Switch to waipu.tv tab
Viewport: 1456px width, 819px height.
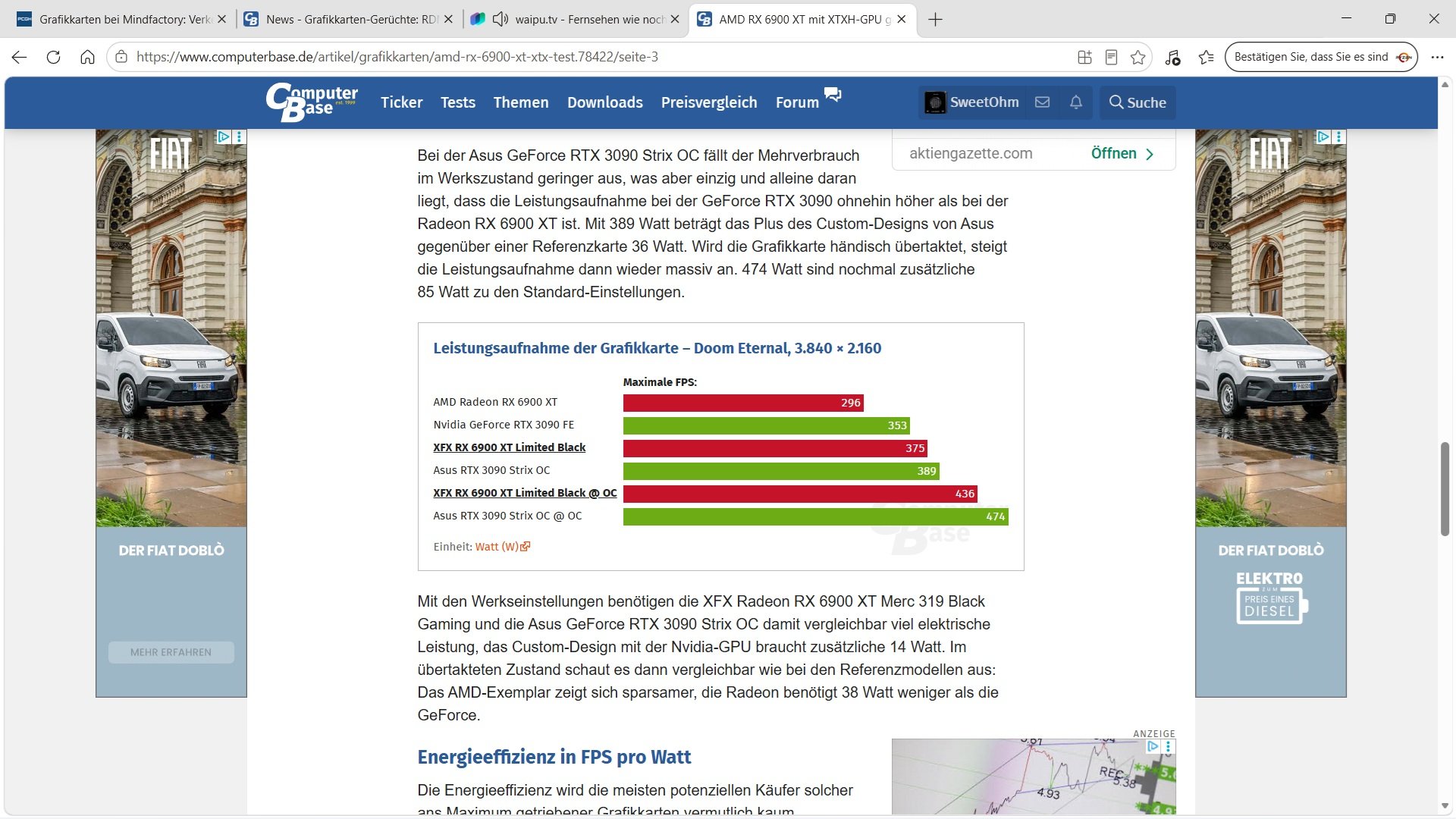[575, 20]
